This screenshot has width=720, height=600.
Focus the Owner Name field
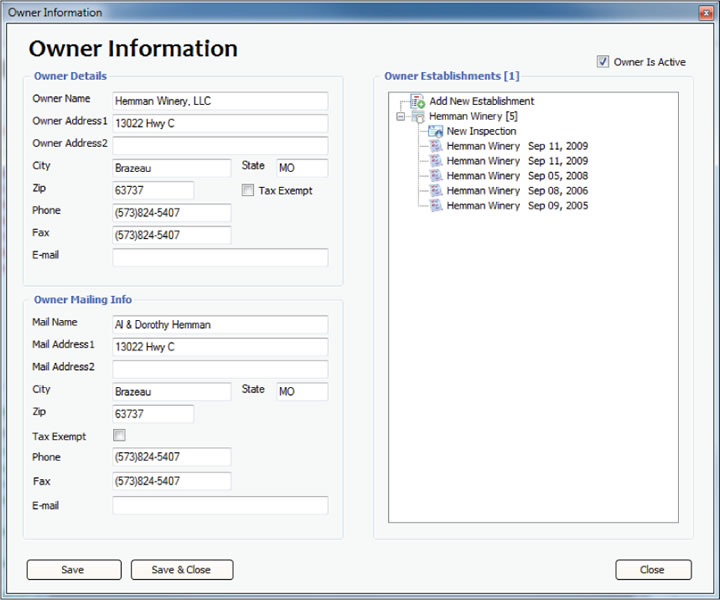pyautogui.click(x=220, y=101)
